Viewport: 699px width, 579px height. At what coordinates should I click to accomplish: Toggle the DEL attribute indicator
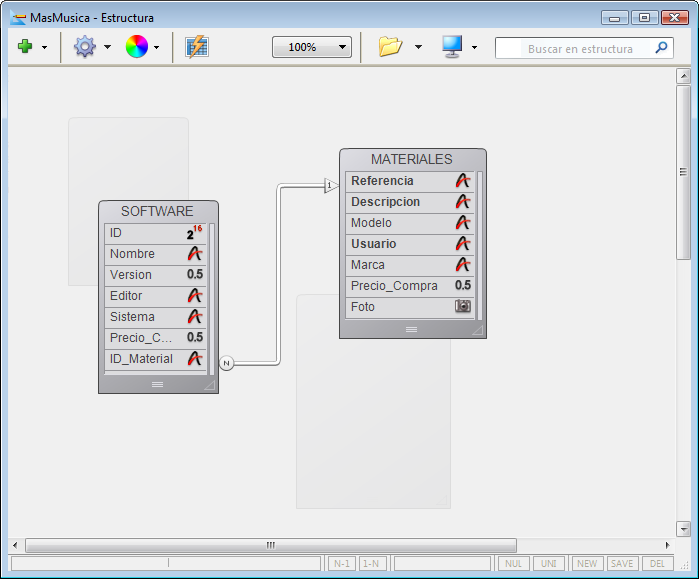point(656,564)
